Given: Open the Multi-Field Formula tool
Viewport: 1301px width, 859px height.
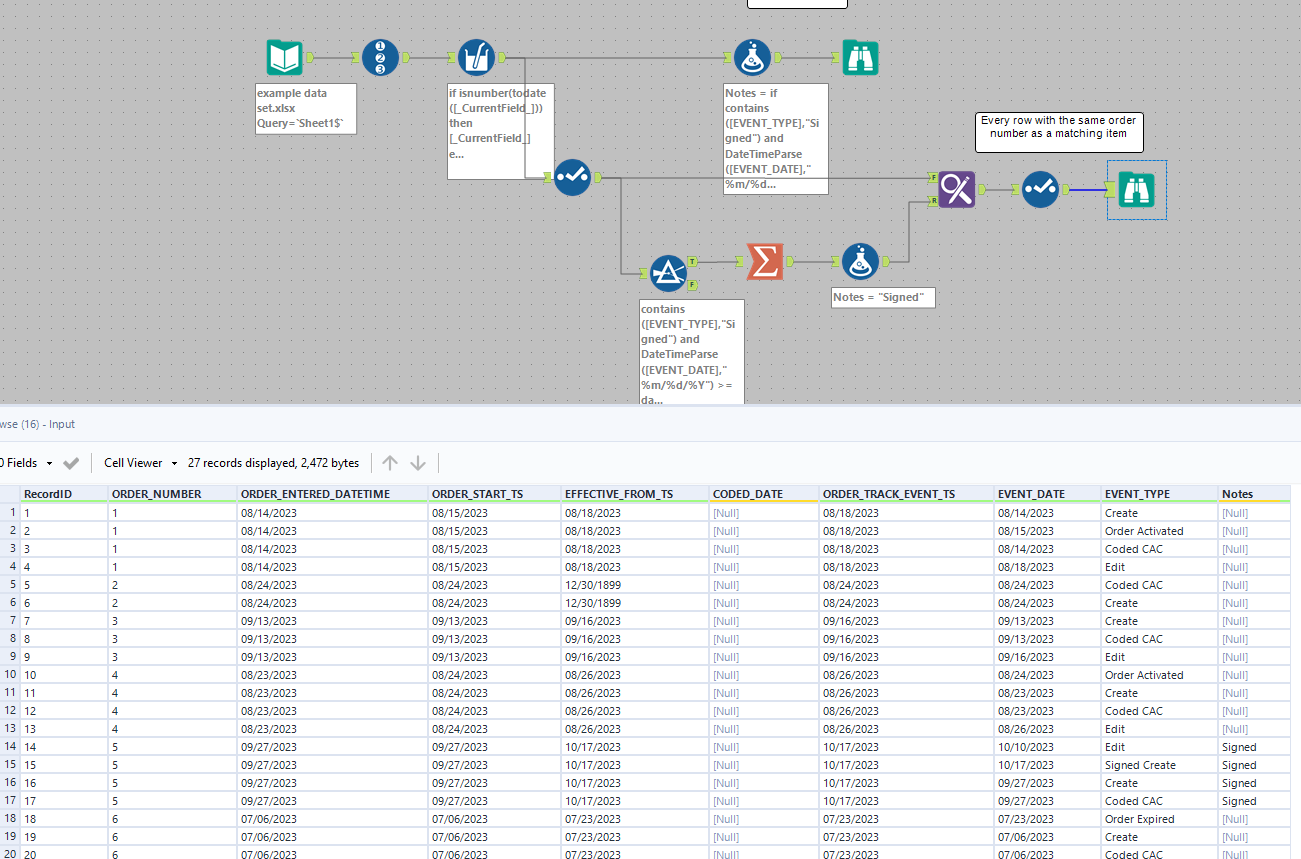Looking at the screenshot, I should 477,57.
